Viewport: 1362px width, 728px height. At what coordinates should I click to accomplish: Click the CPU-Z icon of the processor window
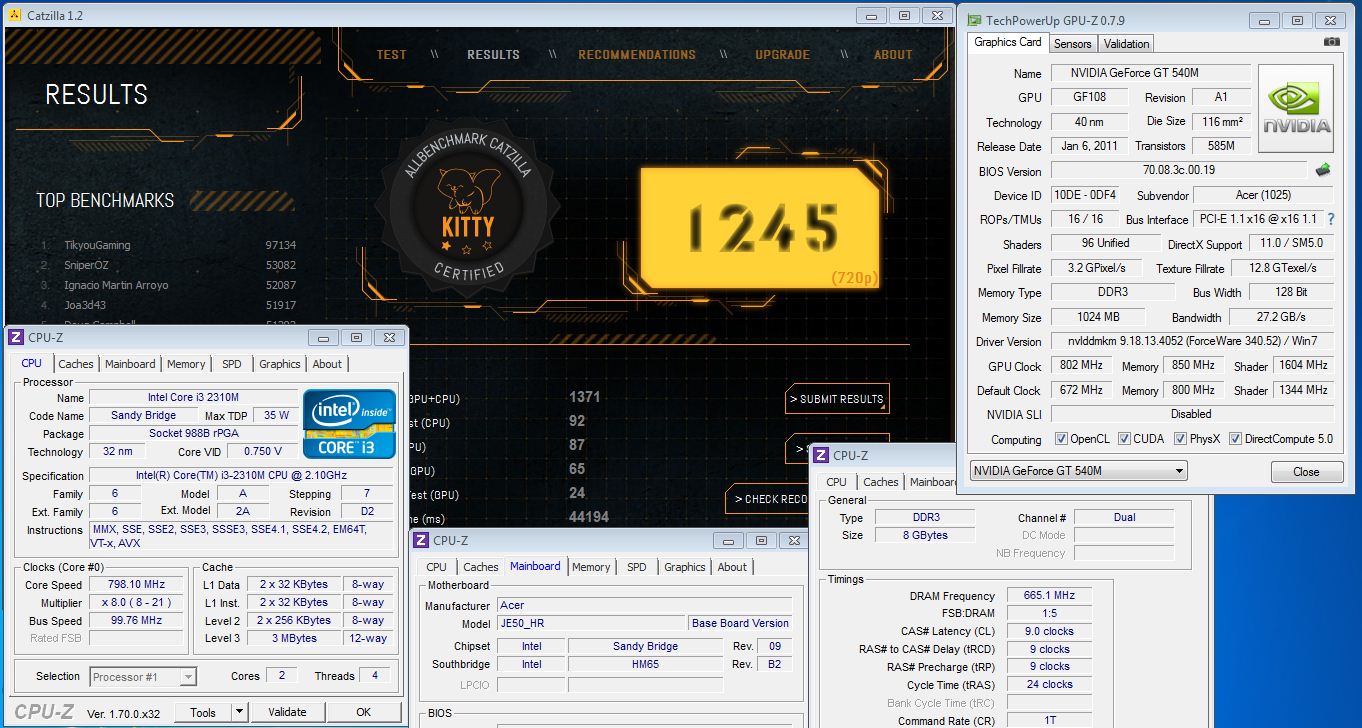pyautogui.click(x=15, y=338)
